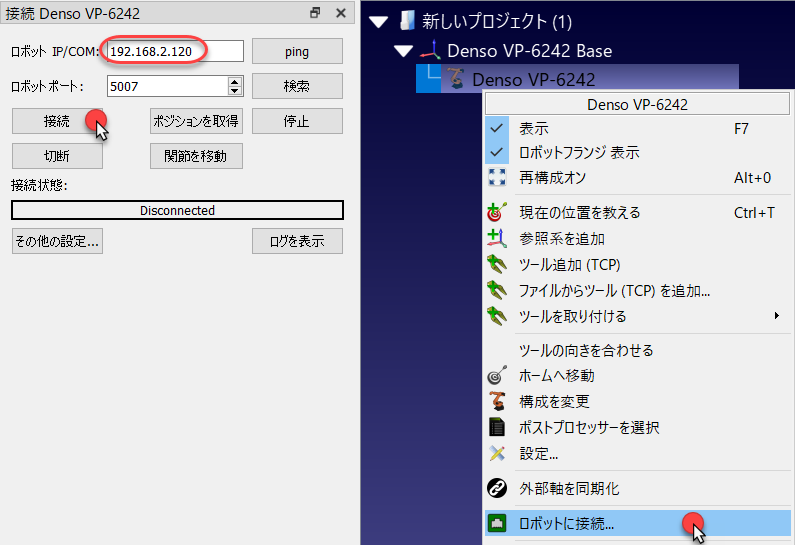Screen dimensions: 795x545
Task: Toggle the 表示 checkmark in the context menu
Action: pyautogui.click(x=497, y=128)
